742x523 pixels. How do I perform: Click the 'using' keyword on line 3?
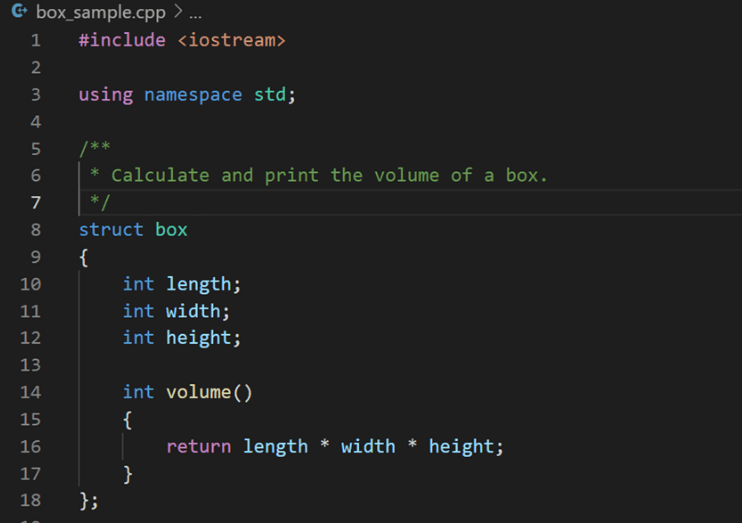pyautogui.click(x=106, y=95)
